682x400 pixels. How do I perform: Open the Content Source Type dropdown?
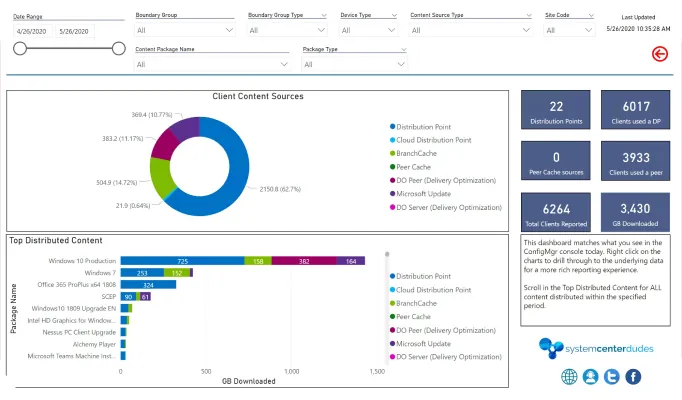click(x=471, y=30)
